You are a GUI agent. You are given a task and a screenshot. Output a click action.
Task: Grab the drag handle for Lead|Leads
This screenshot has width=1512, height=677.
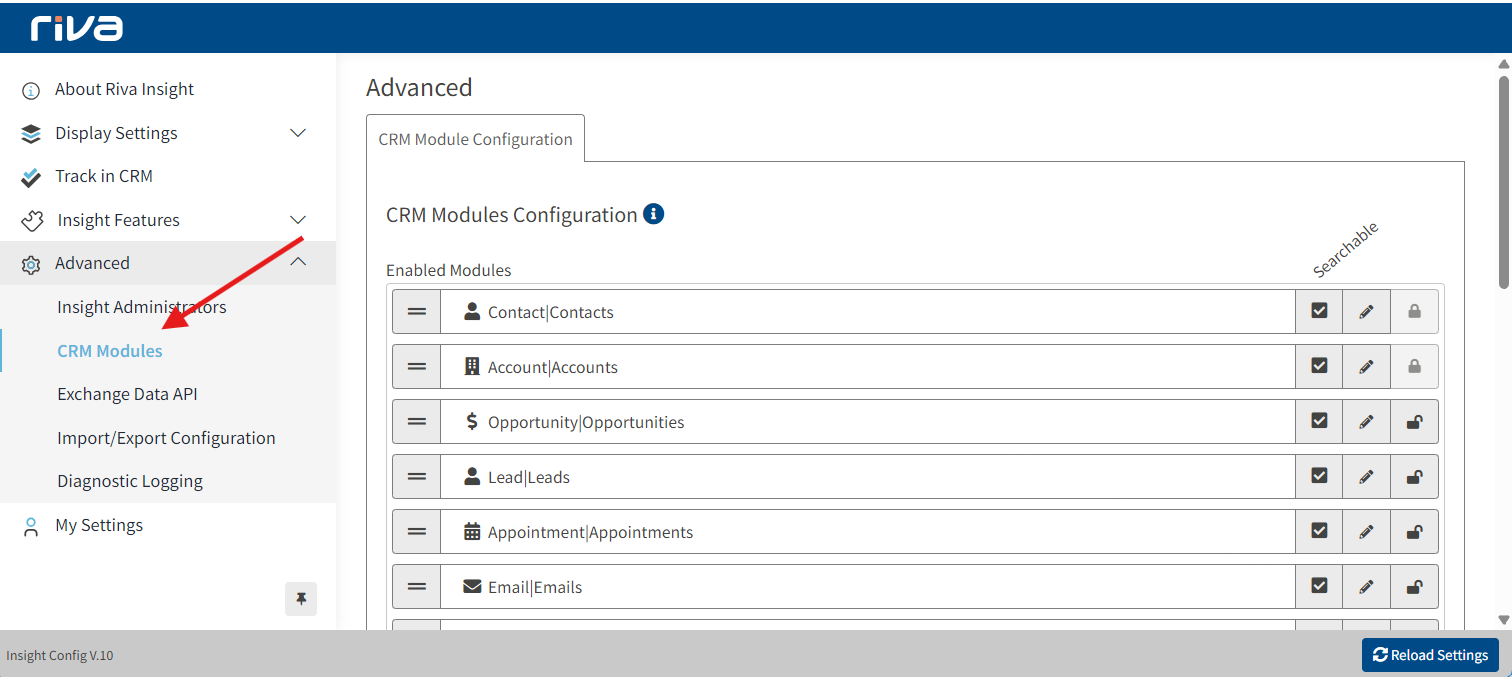click(417, 477)
